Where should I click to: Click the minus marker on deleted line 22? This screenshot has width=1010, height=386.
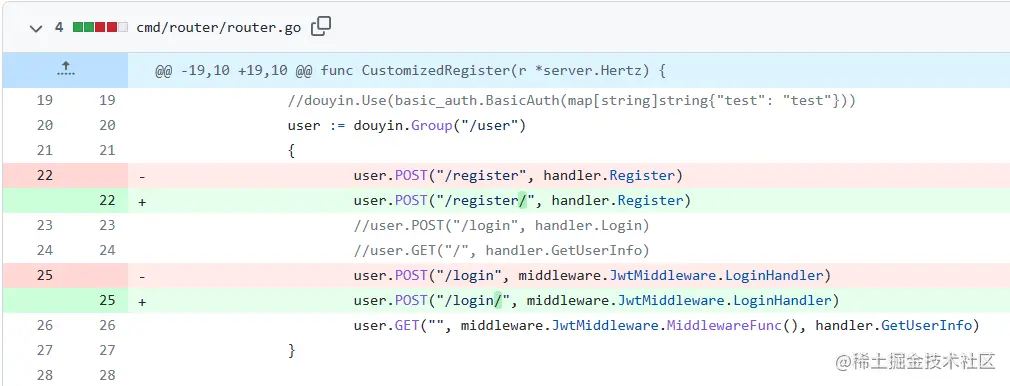(x=142, y=176)
